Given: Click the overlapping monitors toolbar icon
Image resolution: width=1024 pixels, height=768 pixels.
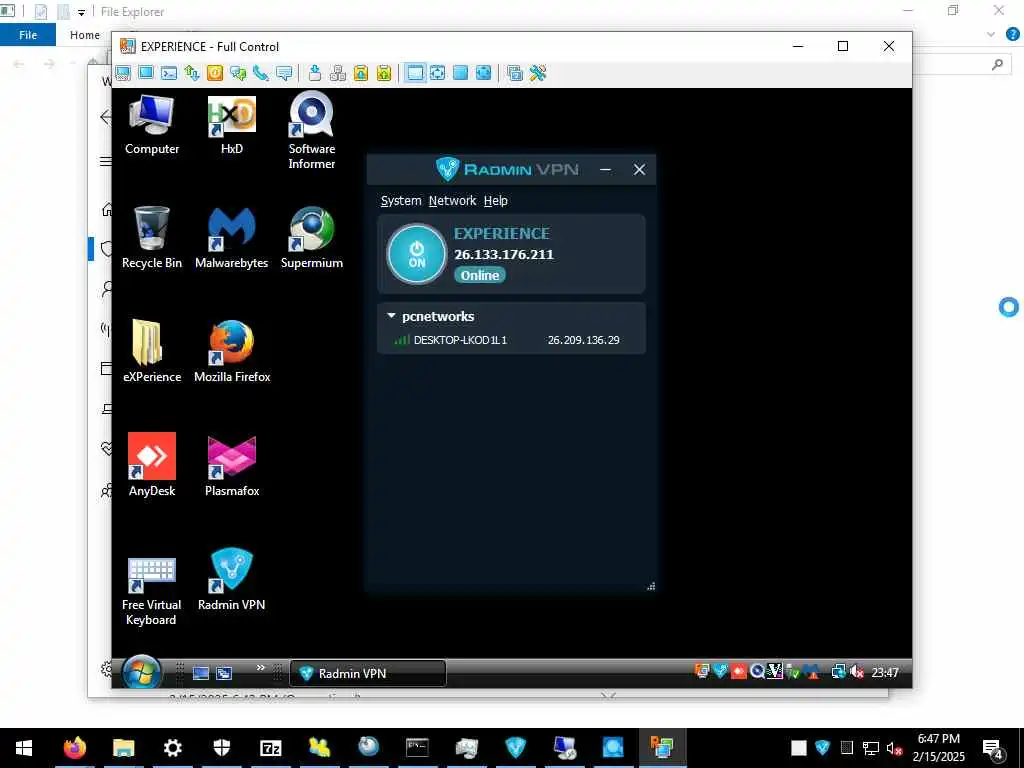Looking at the screenshot, I should tap(515, 73).
